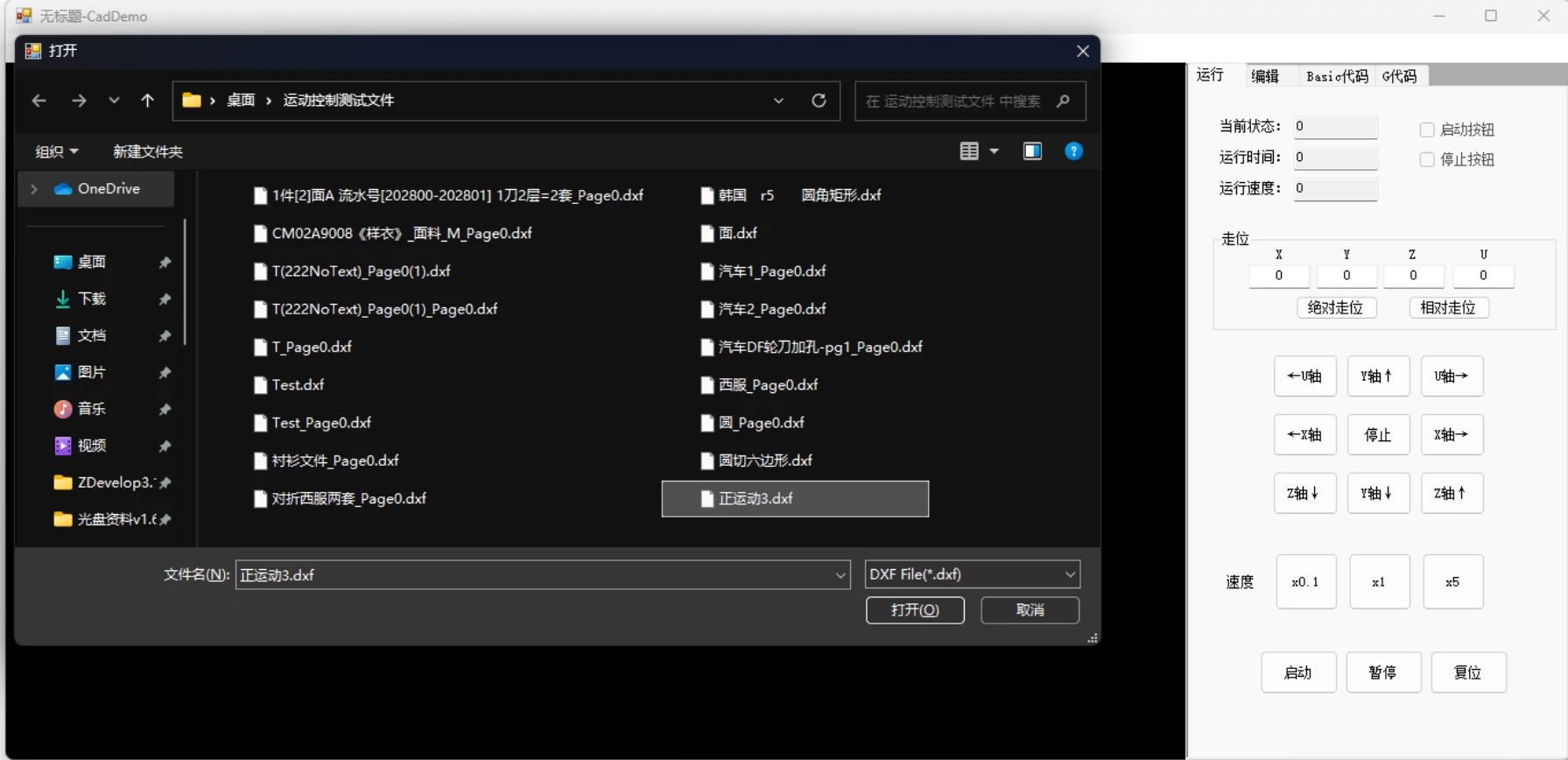Switch to the G代码 tab
The height and width of the screenshot is (760, 1568).
pos(1400,76)
